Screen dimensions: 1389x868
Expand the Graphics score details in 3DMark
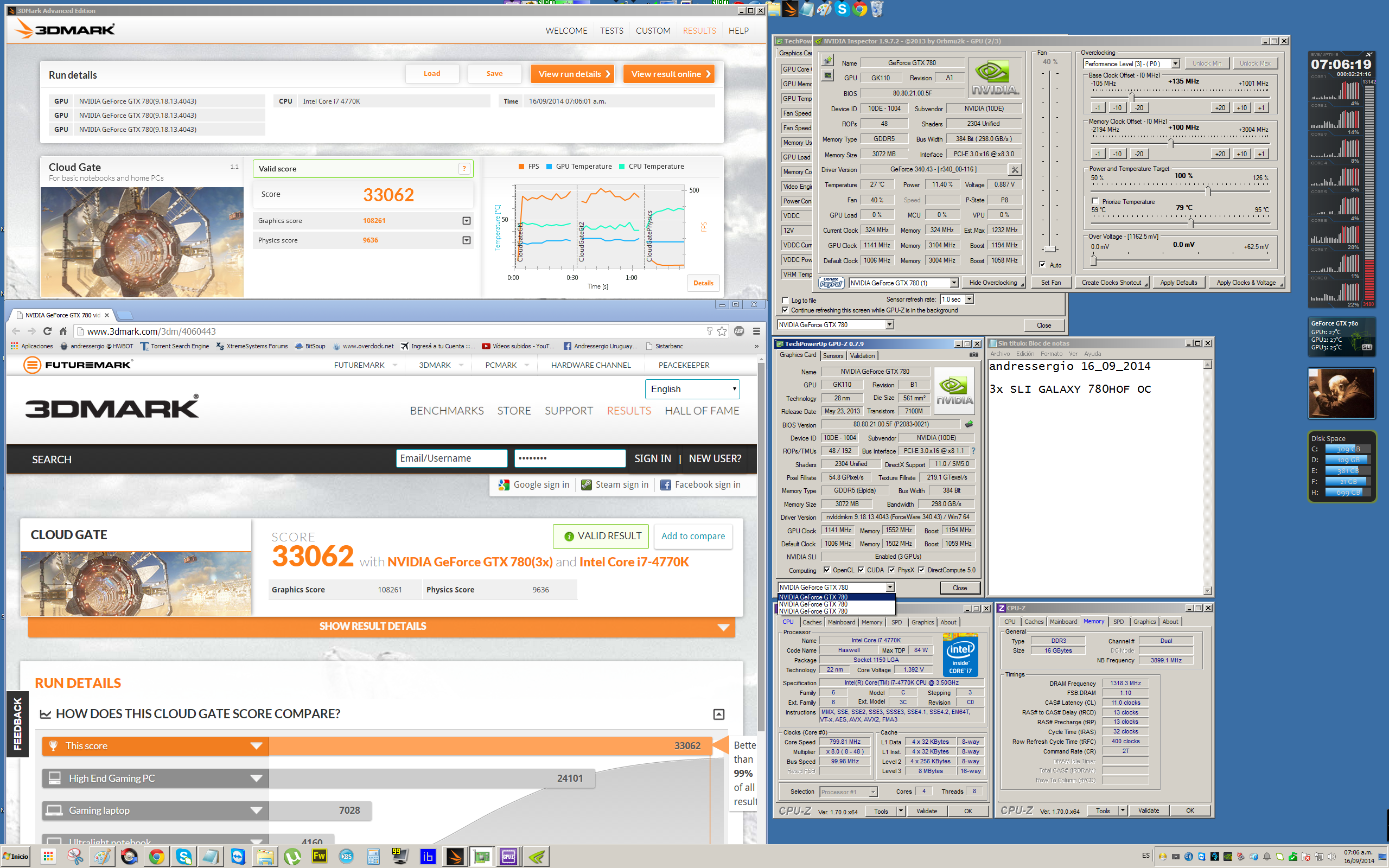click(466, 220)
